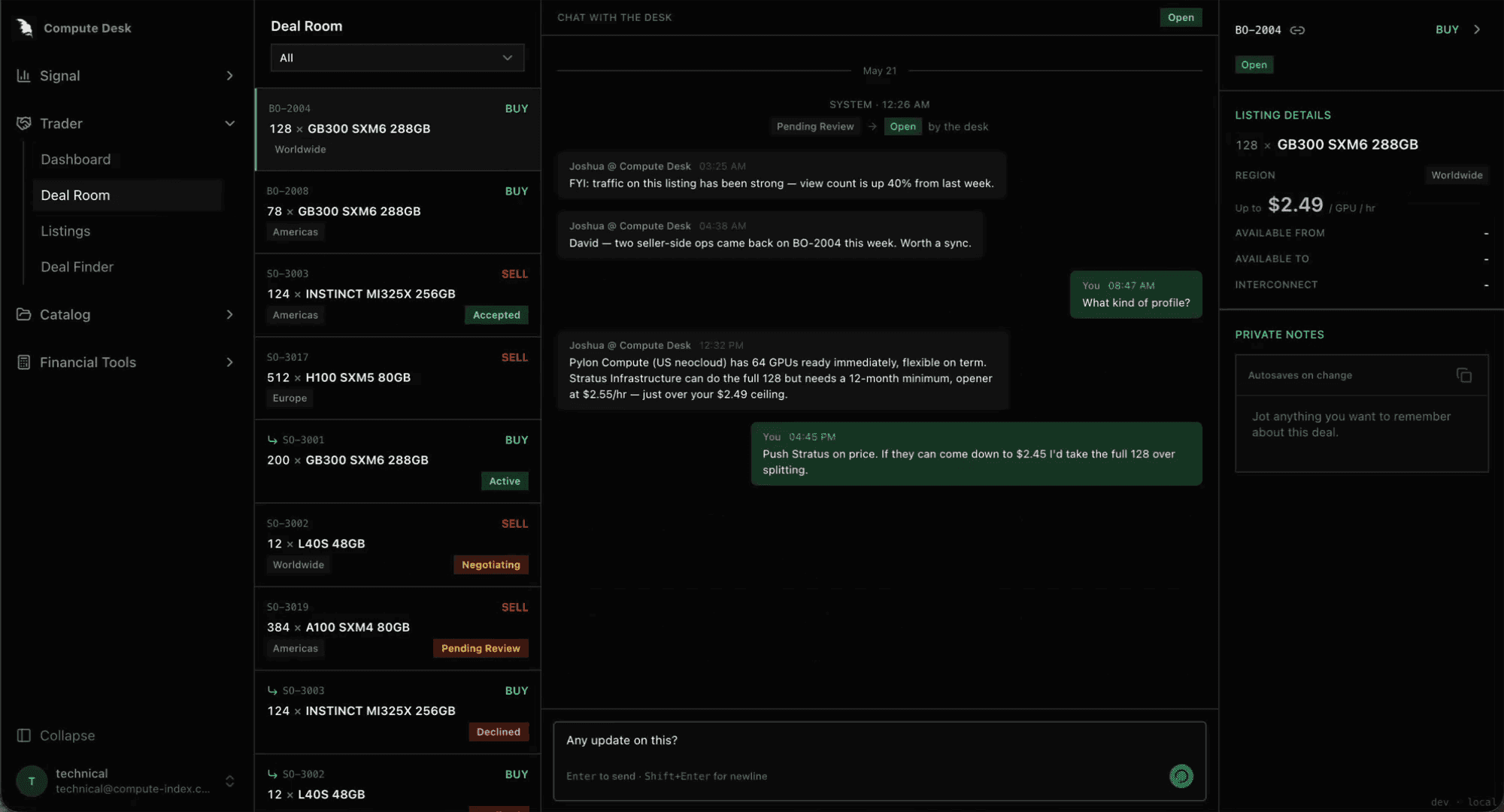This screenshot has height=812, width=1504.
Task: Click the Trader shield icon
Action: click(x=23, y=123)
